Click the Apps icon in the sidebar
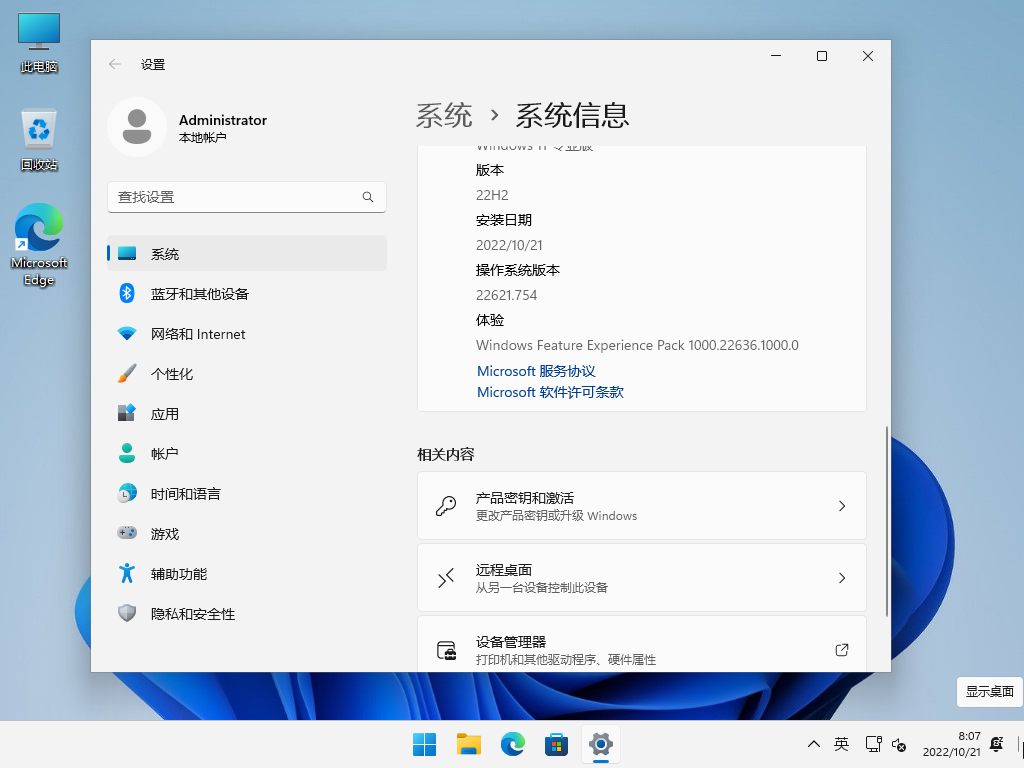This screenshot has width=1024, height=768. tap(127, 414)
